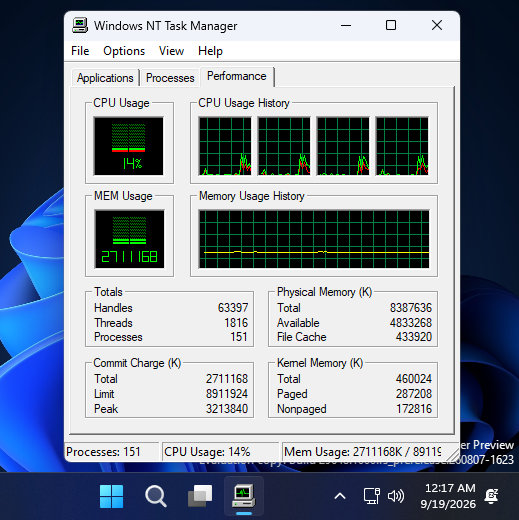The height and width of the screenshot is (520, 519).
Task: Click File Cache value 433920
Action: [x=414, y=337]
